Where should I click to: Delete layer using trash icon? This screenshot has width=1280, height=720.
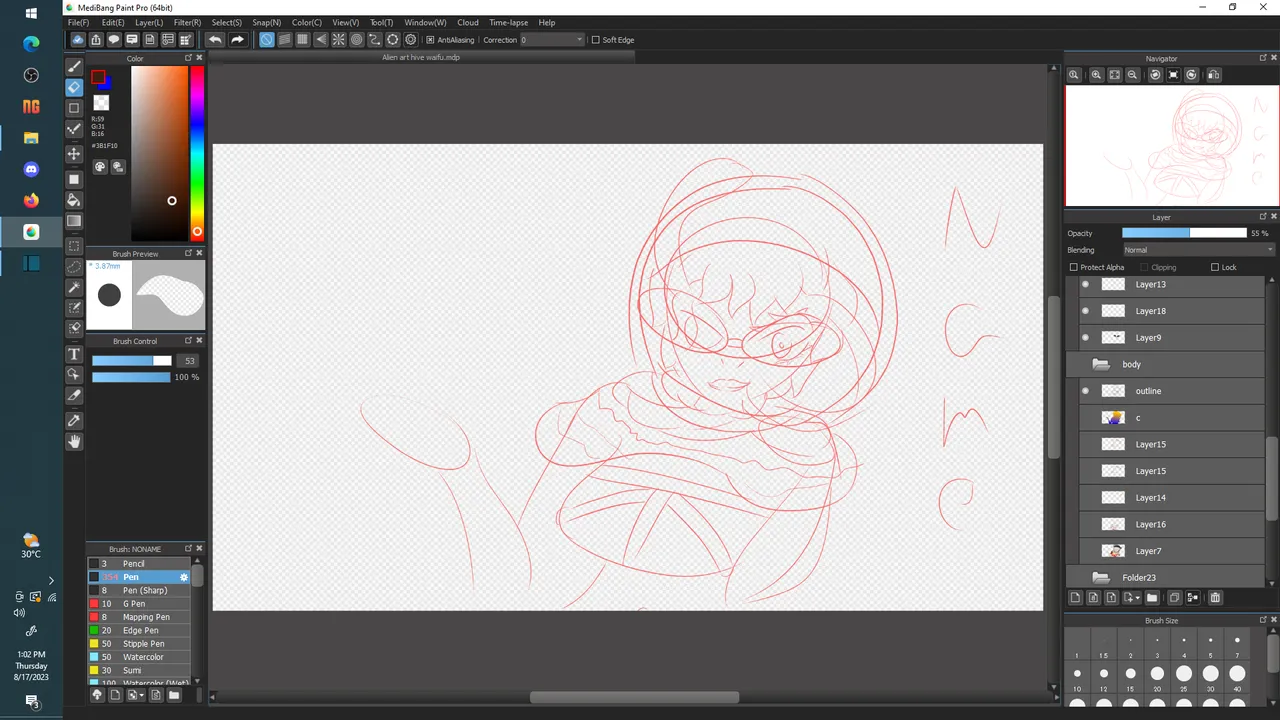click(x=1215, y=598)
